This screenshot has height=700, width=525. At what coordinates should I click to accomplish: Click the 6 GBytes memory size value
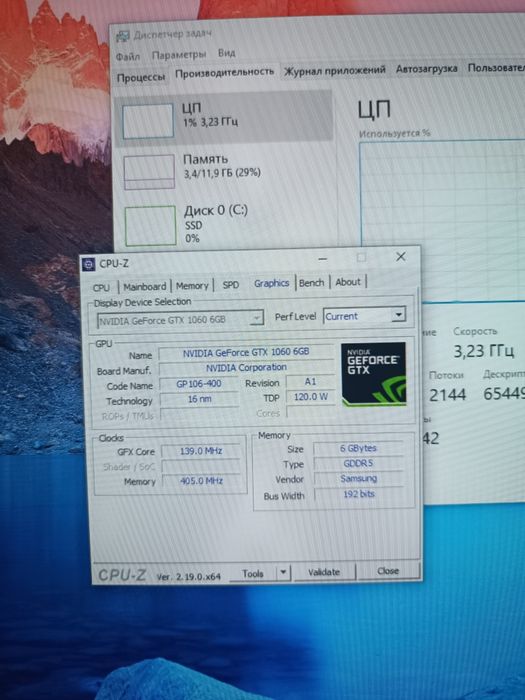click(x=358, y=448)
